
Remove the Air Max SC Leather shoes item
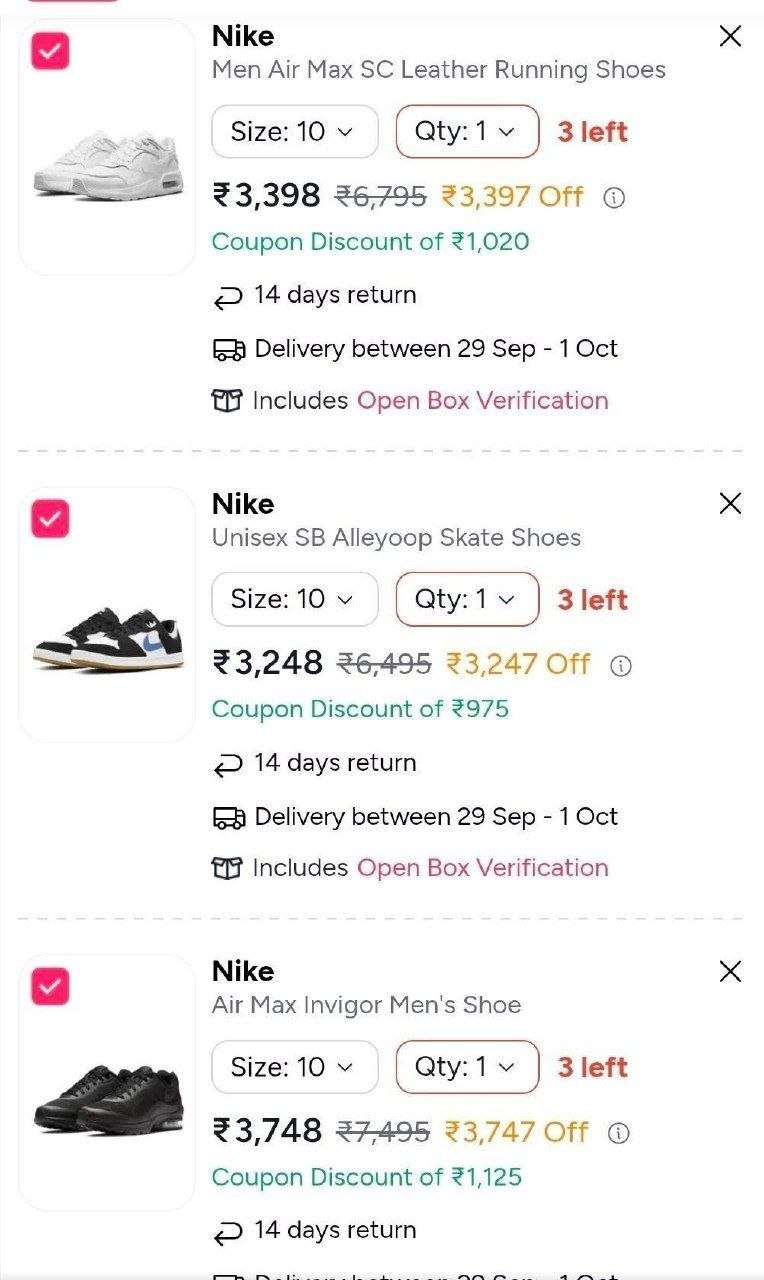pos(731,37)
